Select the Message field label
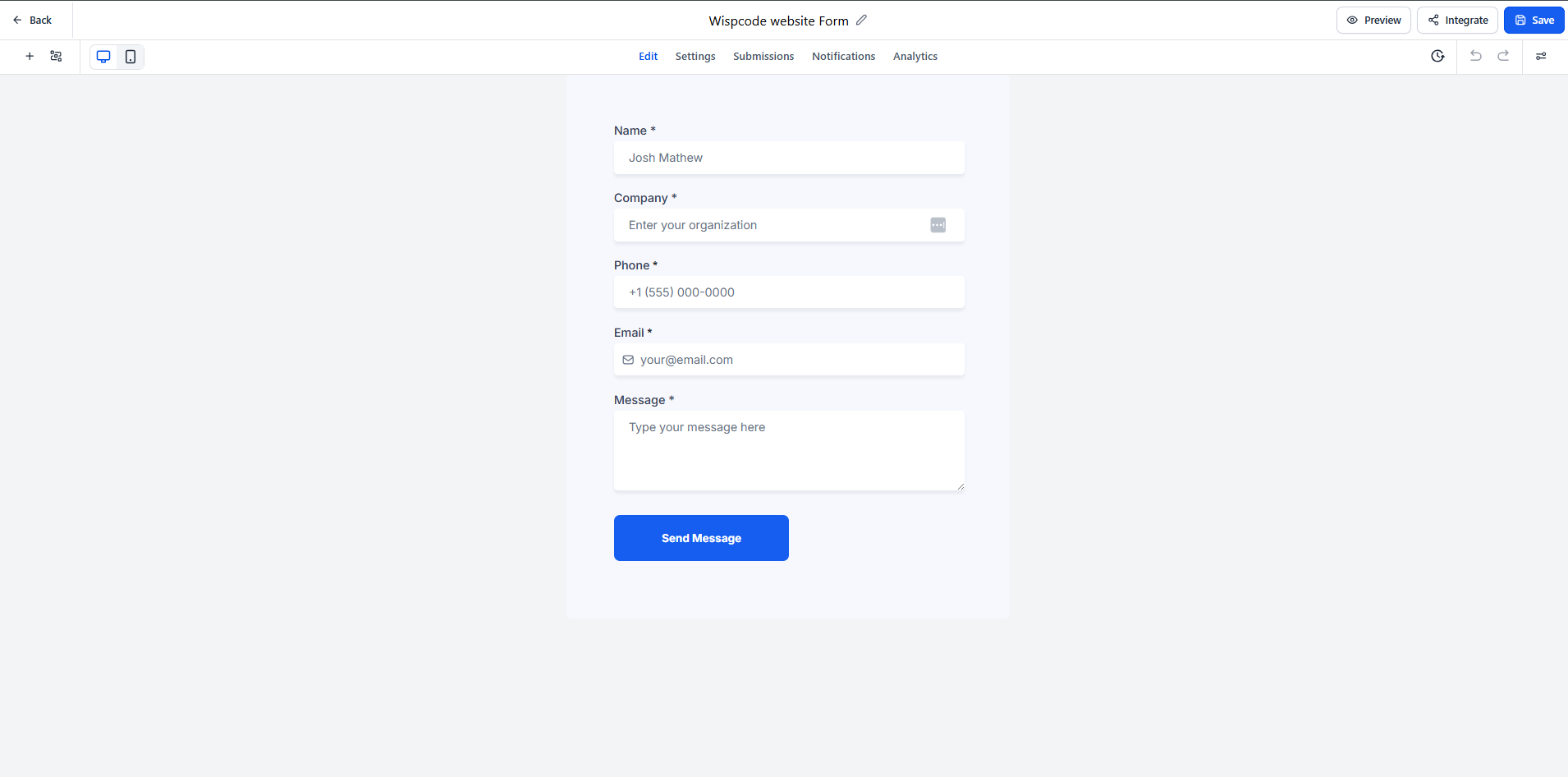 point(644,400)
